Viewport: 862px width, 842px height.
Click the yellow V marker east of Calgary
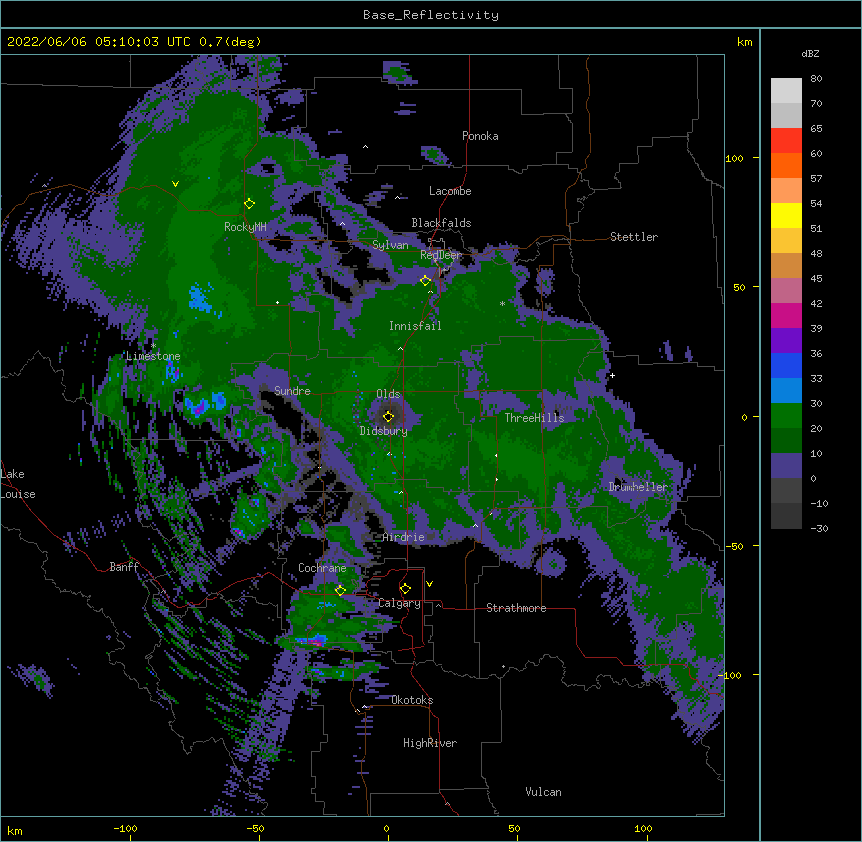pos(429,584)
